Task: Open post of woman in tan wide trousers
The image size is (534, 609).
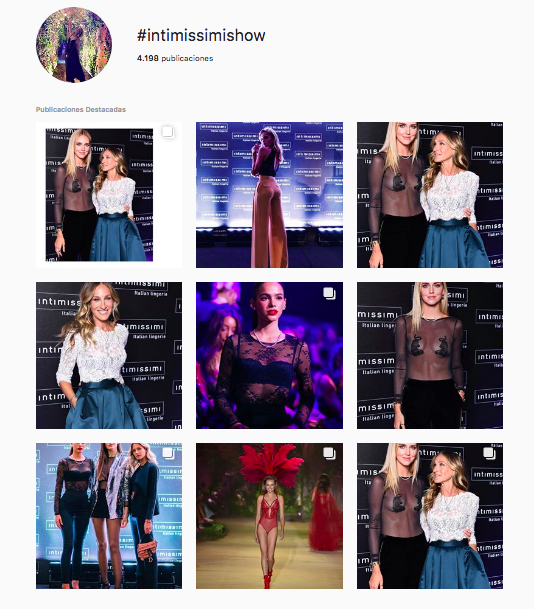Action: (x=269, y=195)
